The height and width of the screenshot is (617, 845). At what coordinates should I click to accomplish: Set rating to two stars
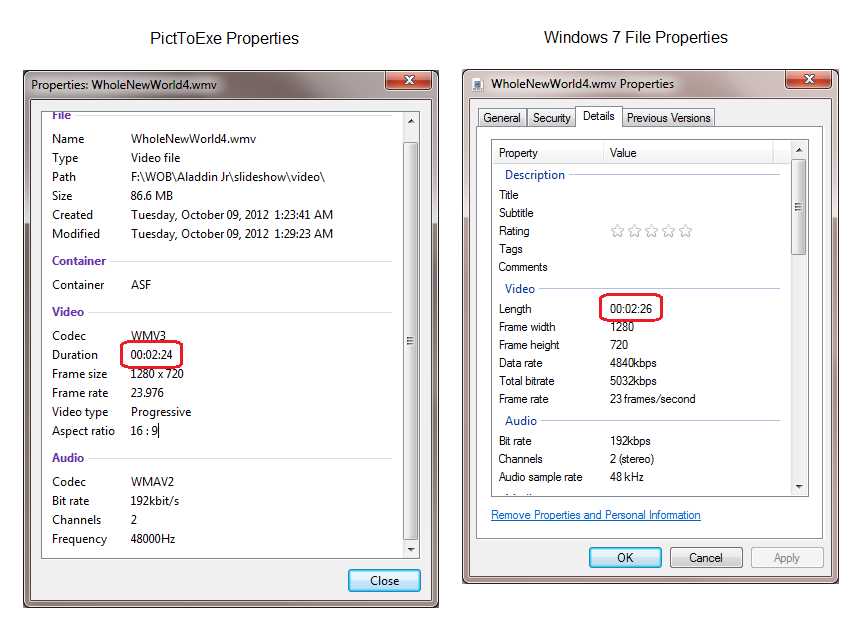coord(634,231)
